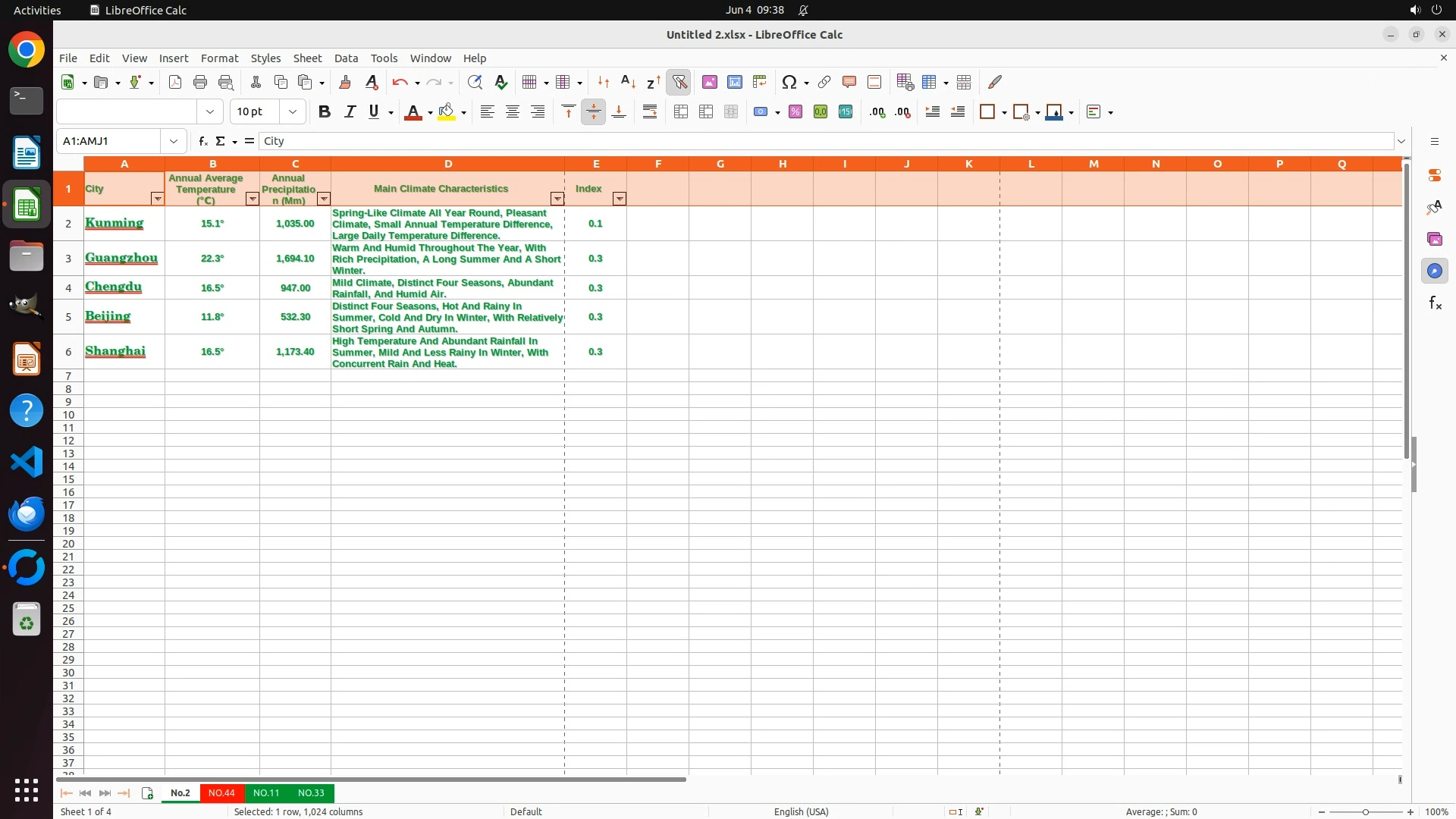Apply the yellow background color swatch
This screenshot has height=819, width=1456.
(447, 111)
